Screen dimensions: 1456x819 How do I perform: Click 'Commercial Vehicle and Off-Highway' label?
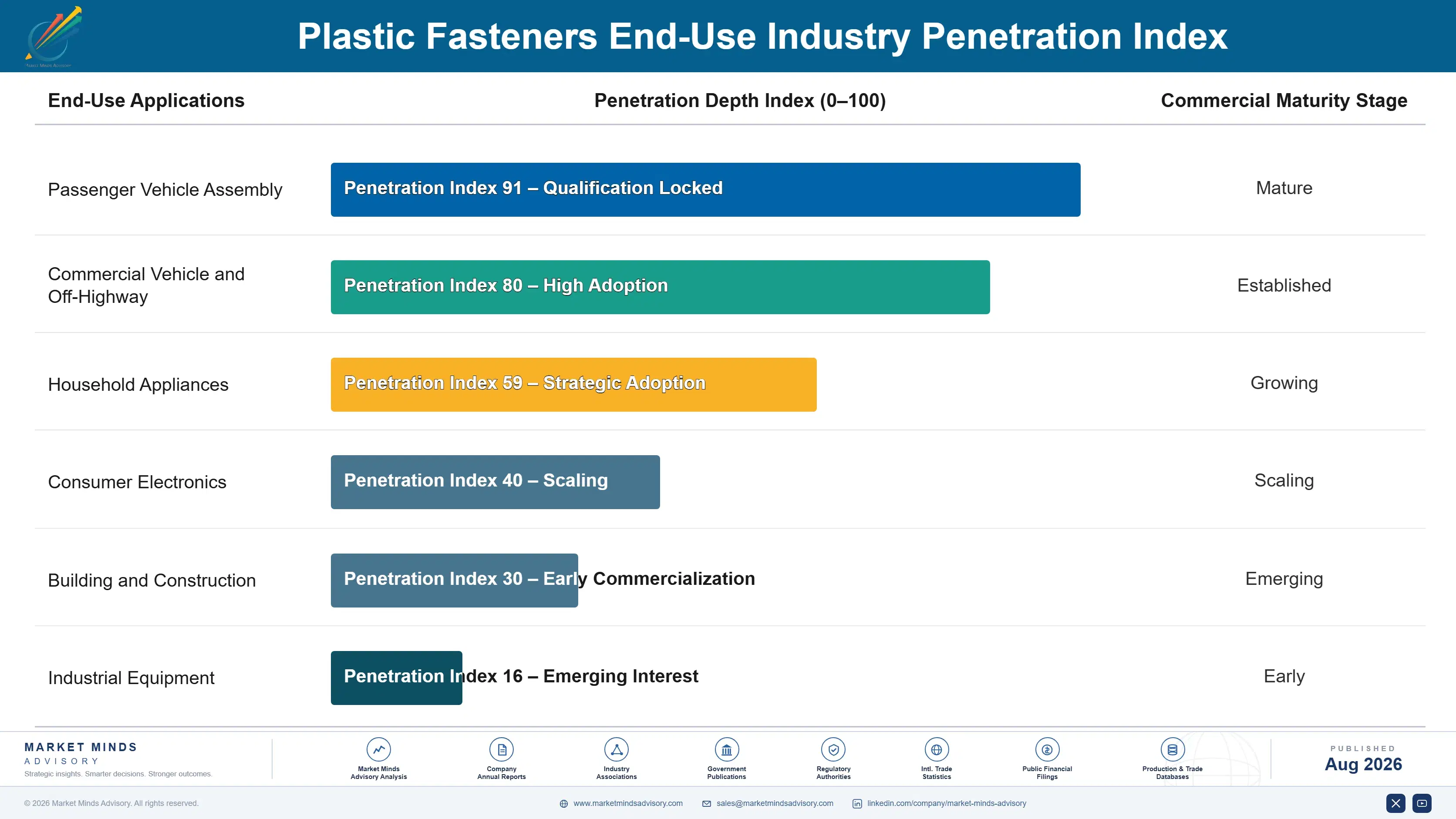coord(146,285)
